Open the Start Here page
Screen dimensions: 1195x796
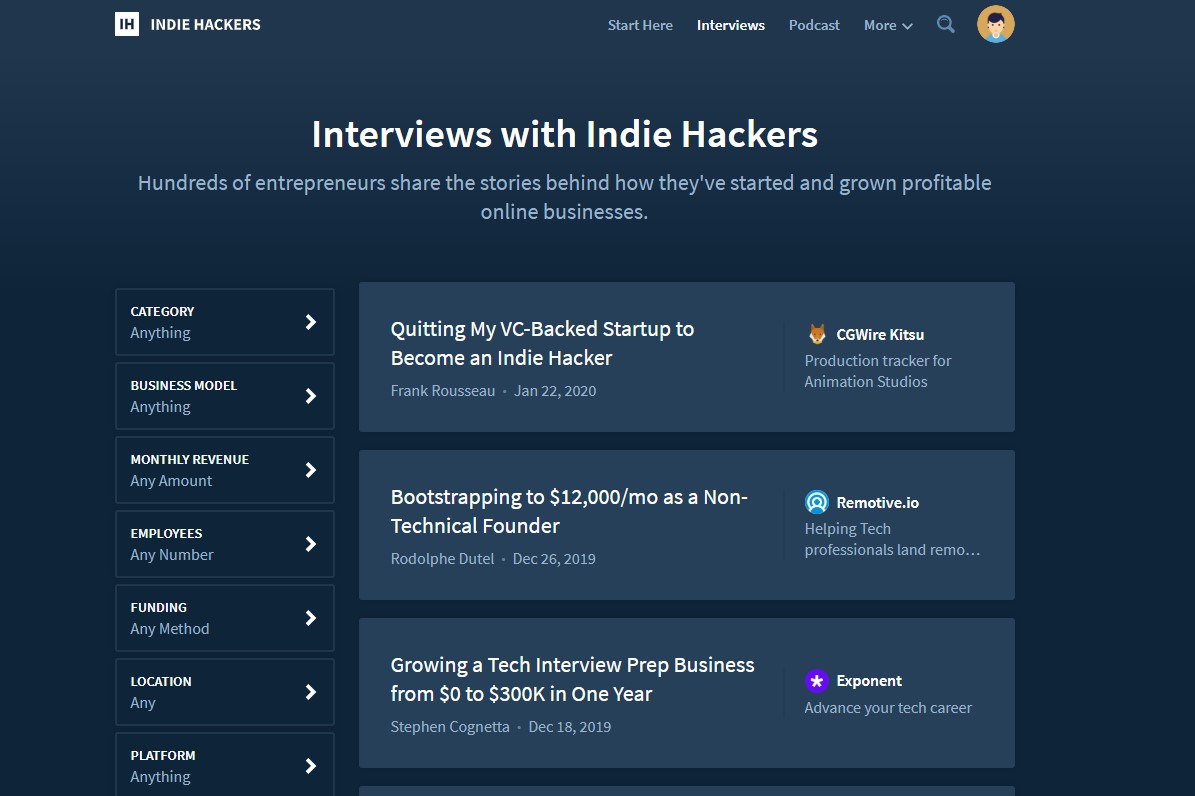coord(640,25)
